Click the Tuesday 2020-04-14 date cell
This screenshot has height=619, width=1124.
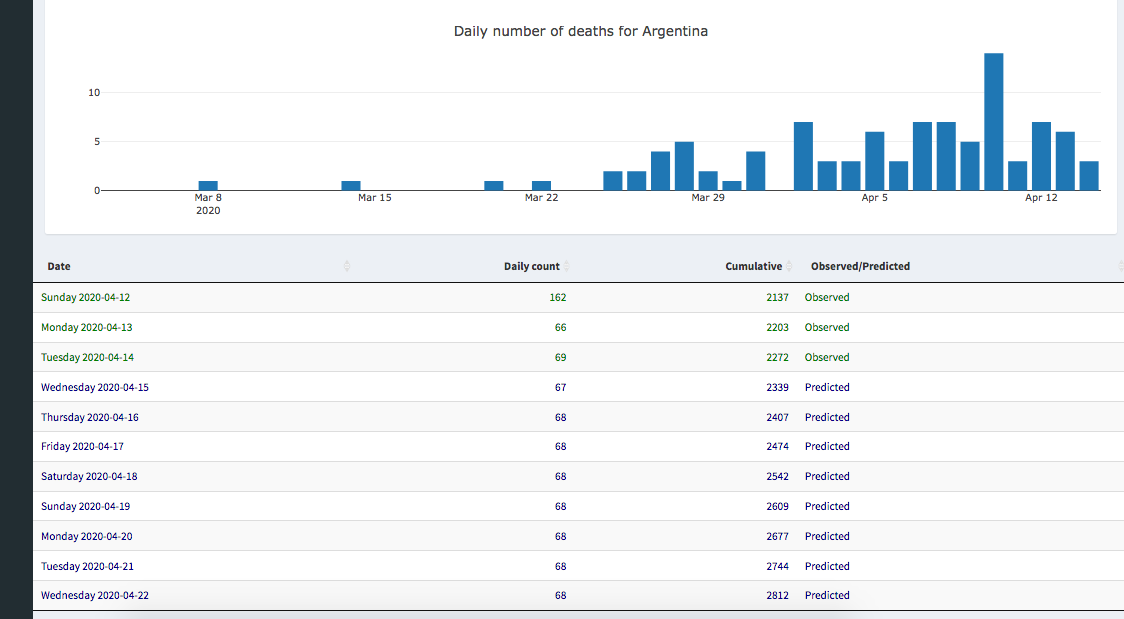[x=87, y=357]
